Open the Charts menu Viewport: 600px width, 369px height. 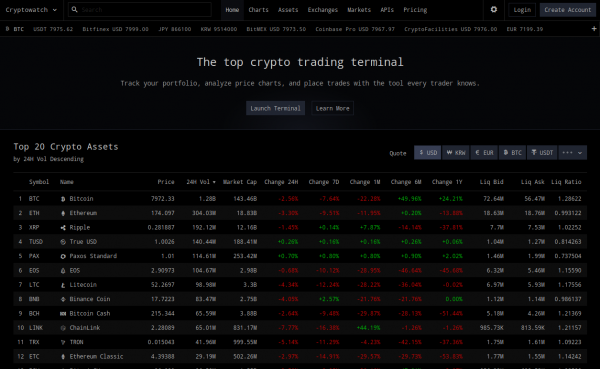point(258,10)
